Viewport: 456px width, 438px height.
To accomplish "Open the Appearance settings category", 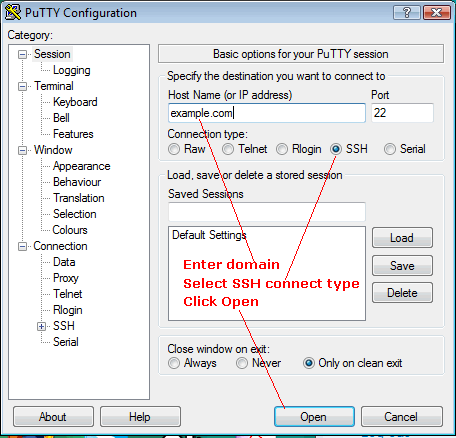I will tap(82, 166).
